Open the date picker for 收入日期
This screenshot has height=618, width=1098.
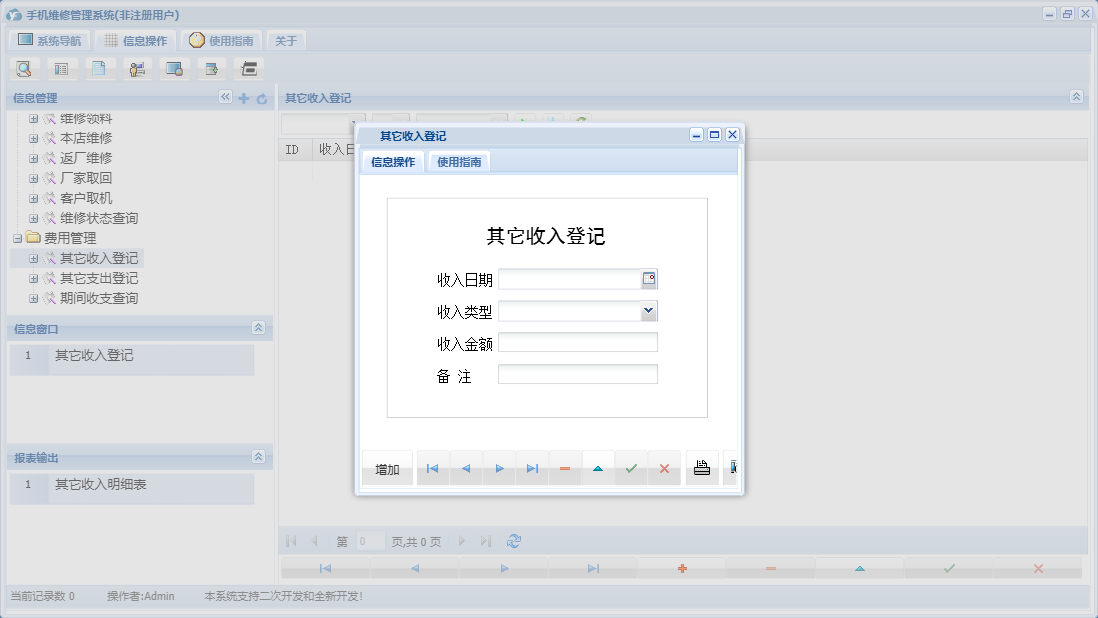pyautogui.click(x=649, y=279)
